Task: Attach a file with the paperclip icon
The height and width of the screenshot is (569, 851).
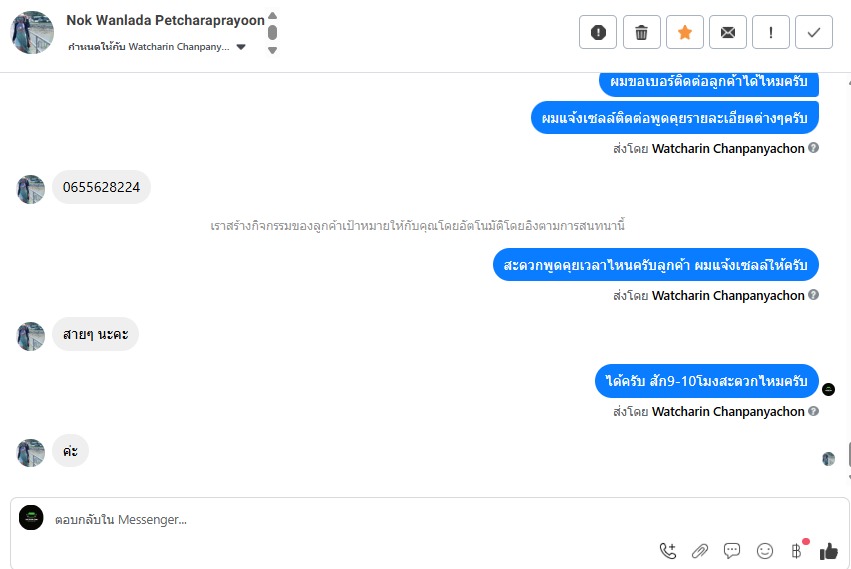Action: tap(700, 551)
